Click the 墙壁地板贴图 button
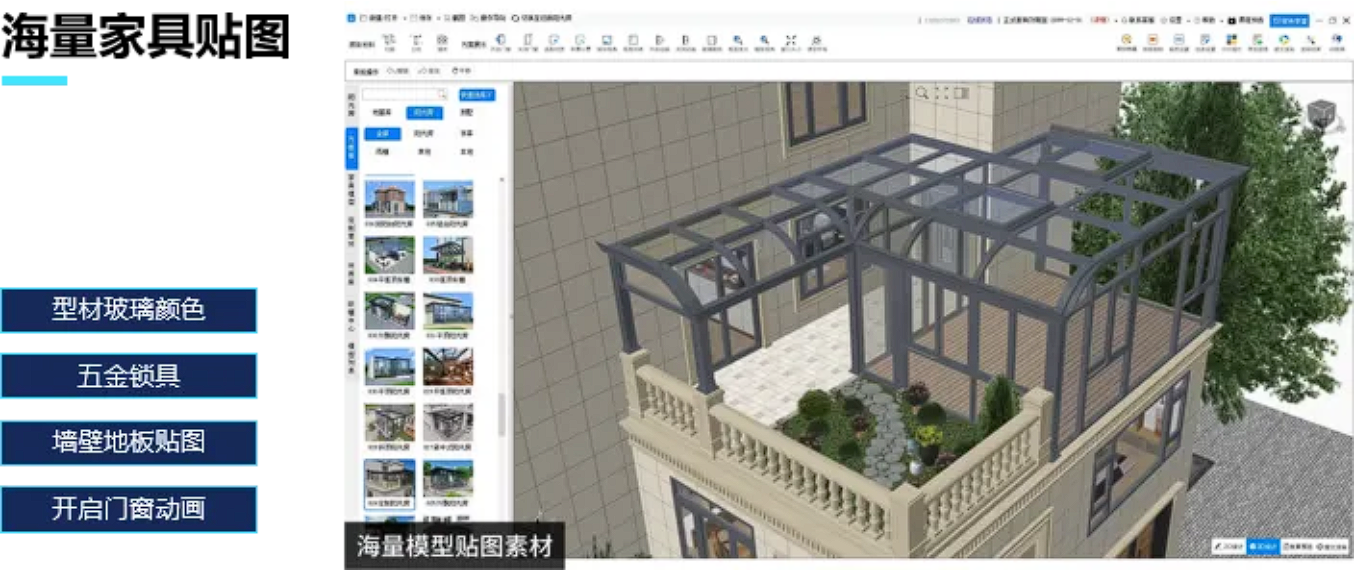Screen dimensions: 1354x570 (x=128, y=443)
